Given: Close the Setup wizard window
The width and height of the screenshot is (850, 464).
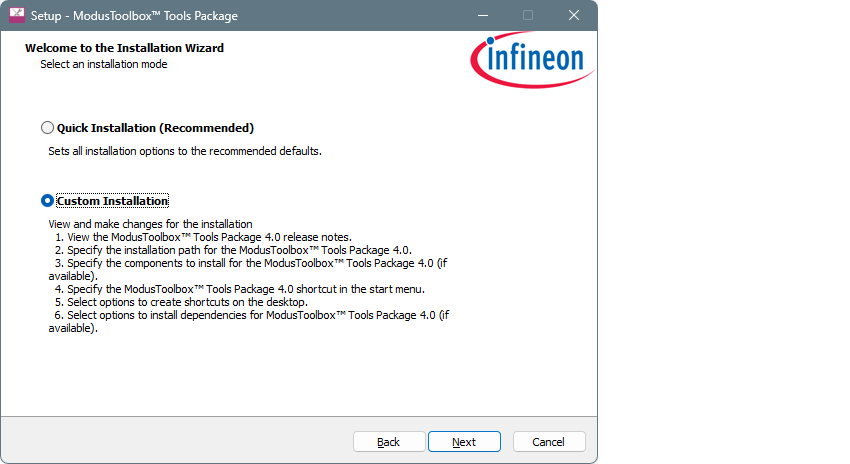Looking at the screenshot, I should 574,15.
